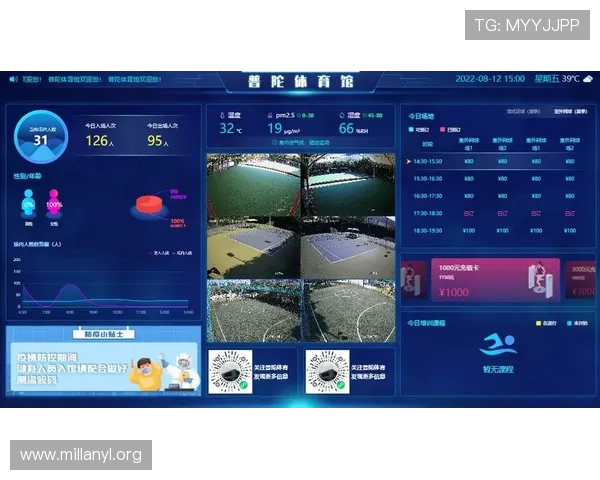Click the blue male figure icon
Image resolution: width=600 pixels, height=480 pixels.
point(28,205)
